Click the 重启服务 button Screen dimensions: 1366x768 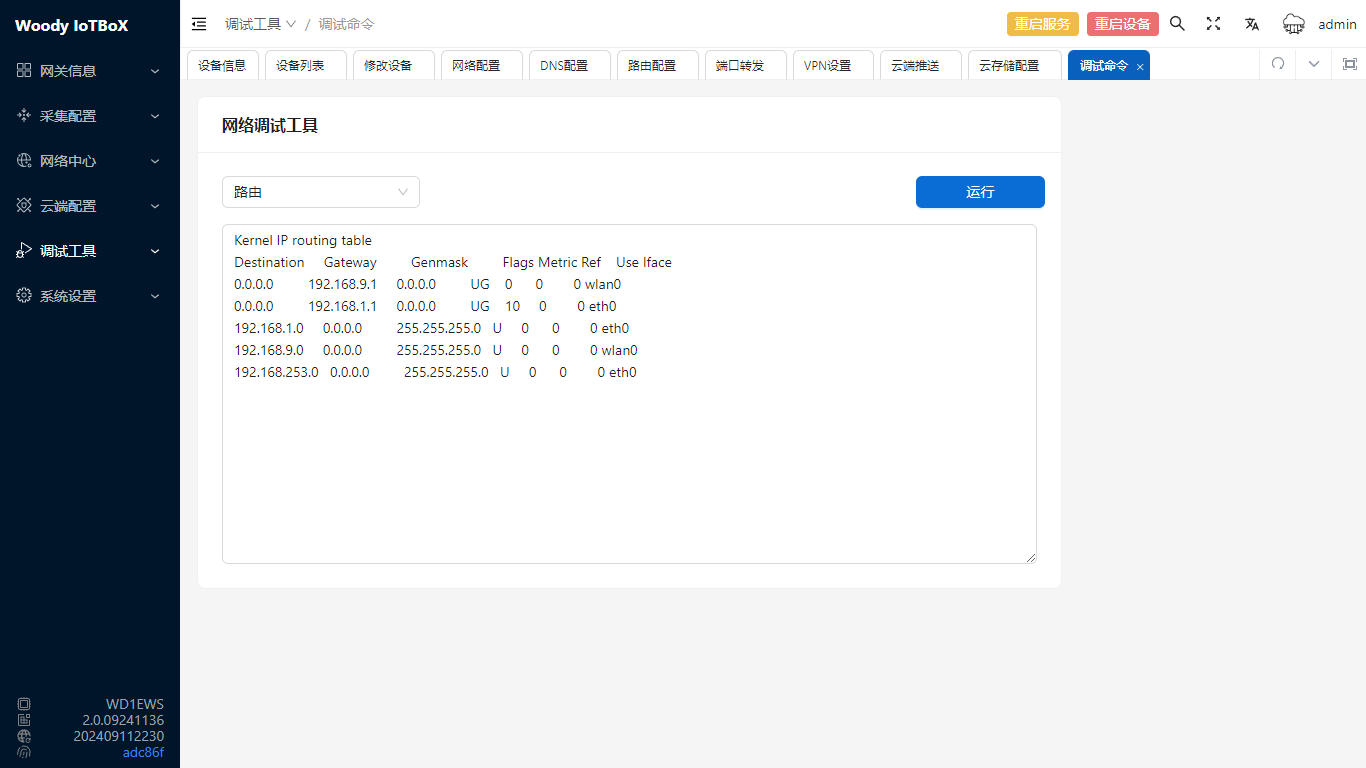(1042, 24)
